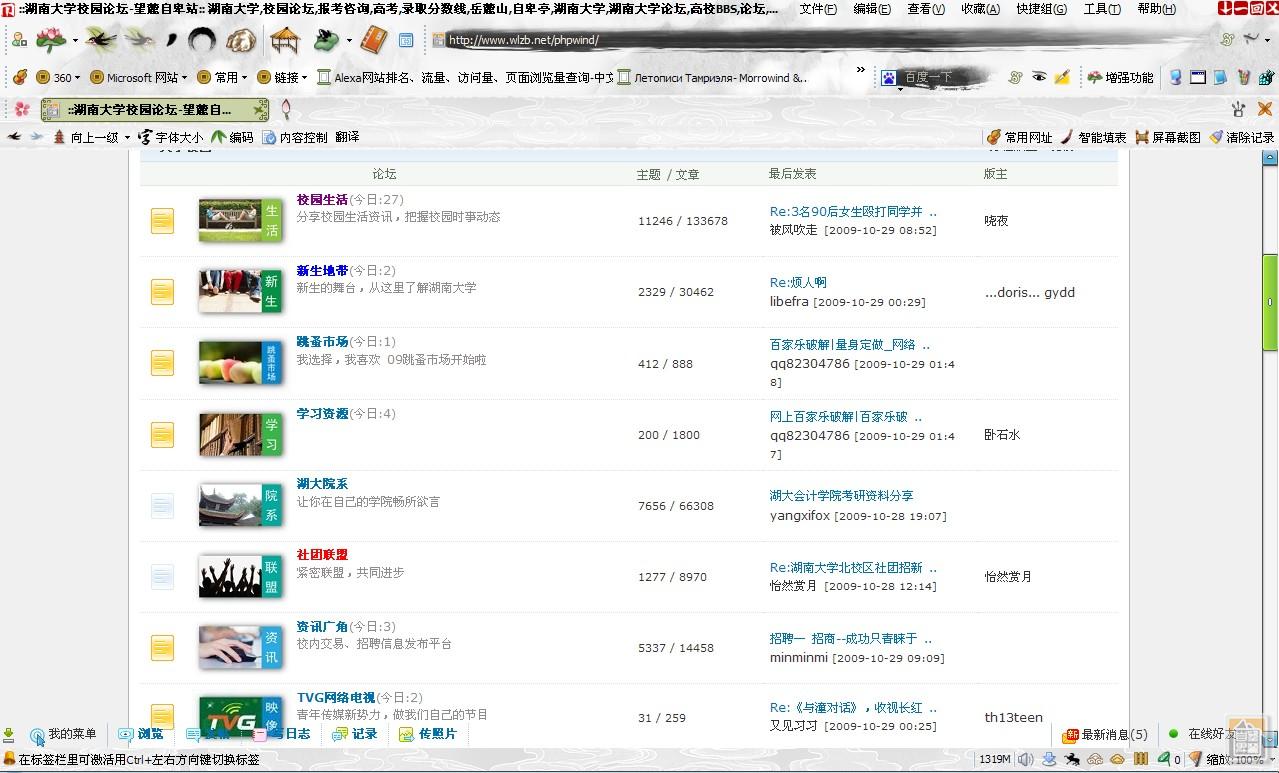Open the 跳蚤市场 forum link
The height and width of the screenshot is (773, 1279).
coord(322,342)
